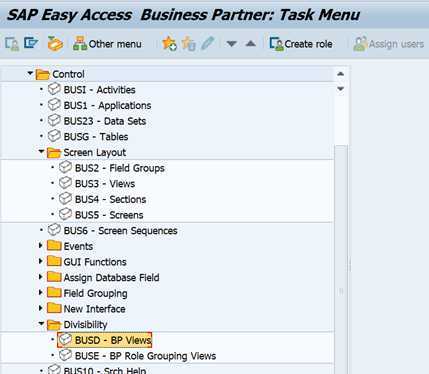Select BUSE - BP Role Grouping Views
Screen dimensions: 429x374
point(145,356)
